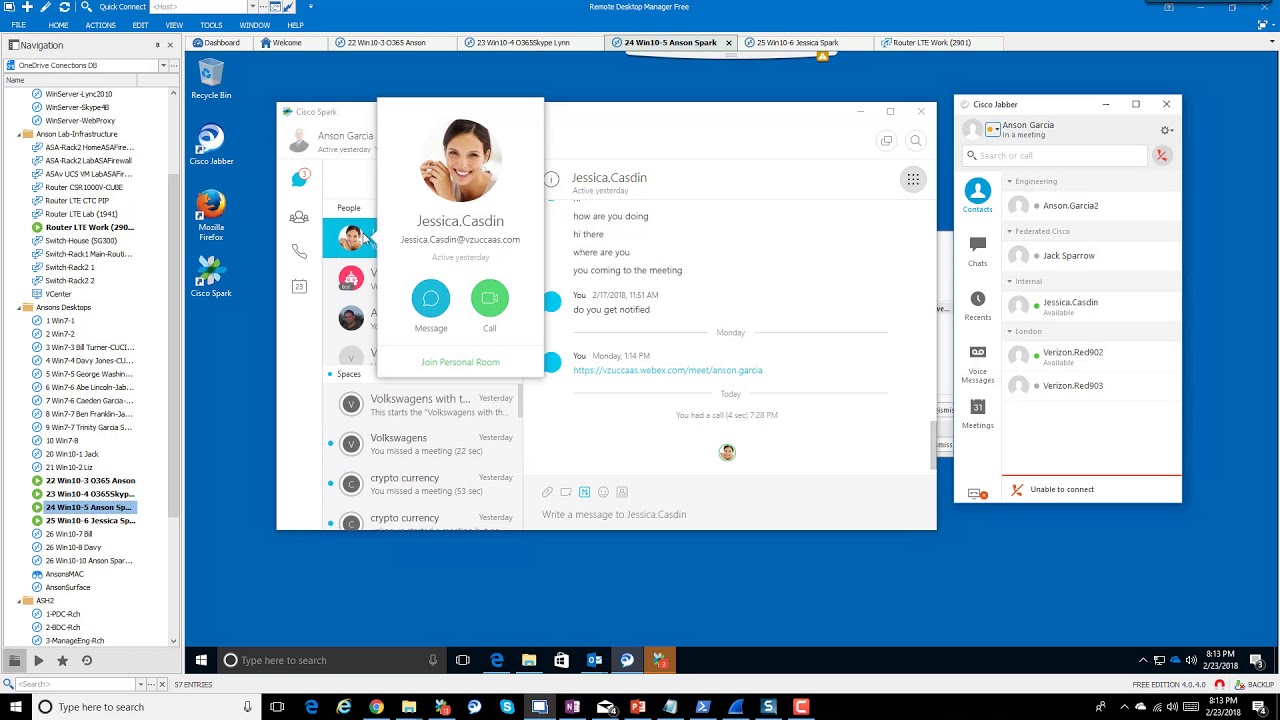This screenshot has width=1280, height=720.
Task: Toggle the markdown icon in composer
Action: point(585,492)
